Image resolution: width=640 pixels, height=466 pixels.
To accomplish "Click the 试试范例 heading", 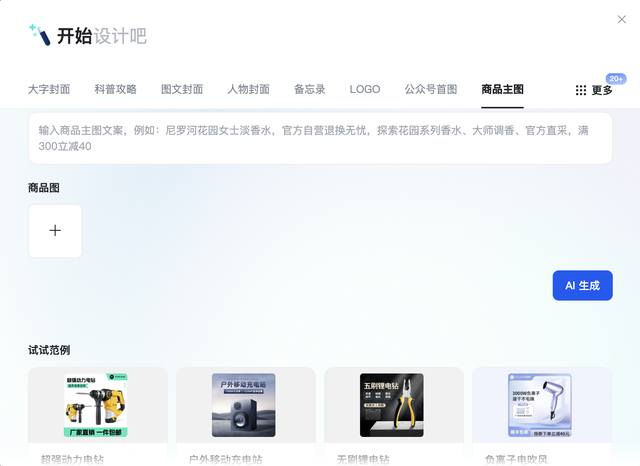I will tap(49, 350).
